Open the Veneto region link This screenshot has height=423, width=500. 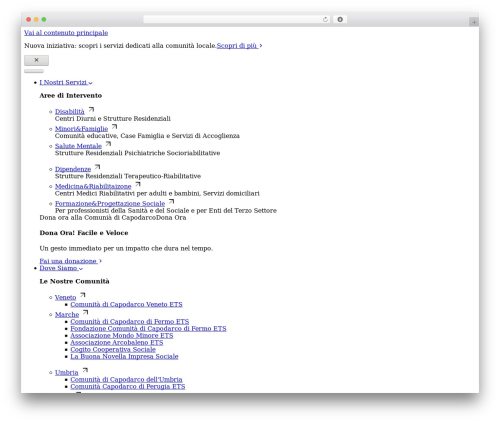[65, 298]
